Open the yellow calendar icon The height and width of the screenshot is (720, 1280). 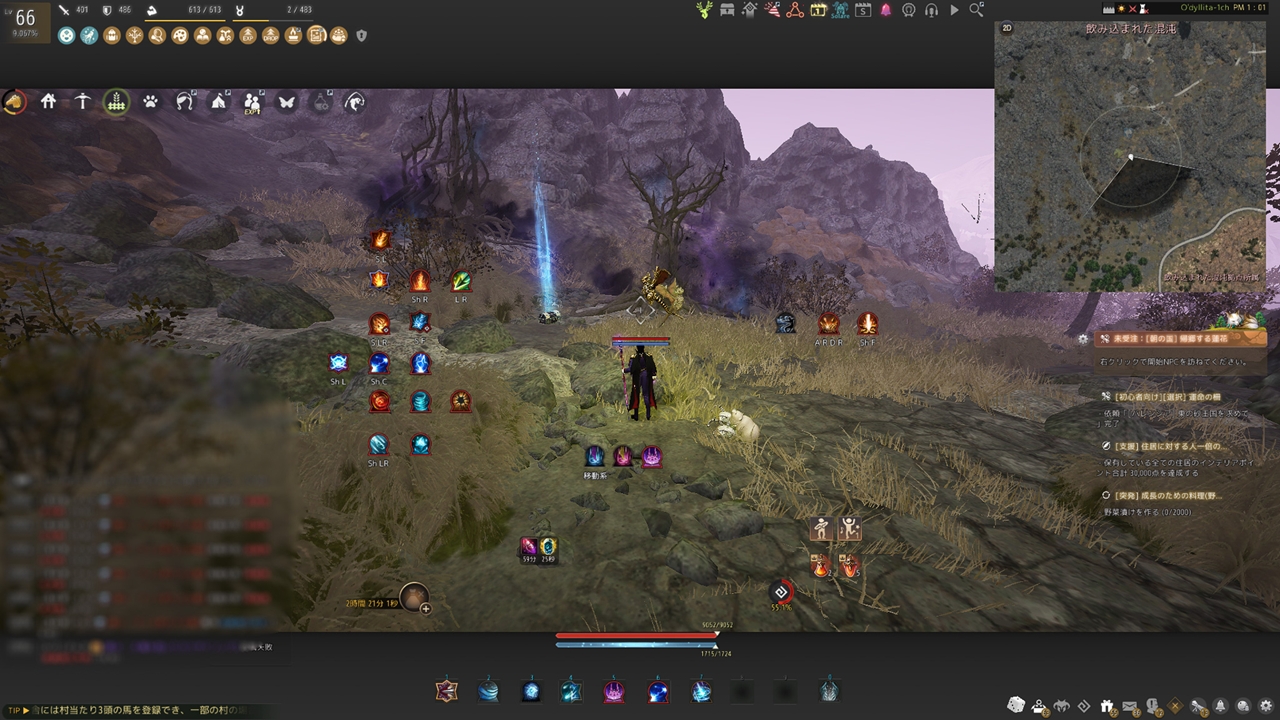click(x=818, y=10)
